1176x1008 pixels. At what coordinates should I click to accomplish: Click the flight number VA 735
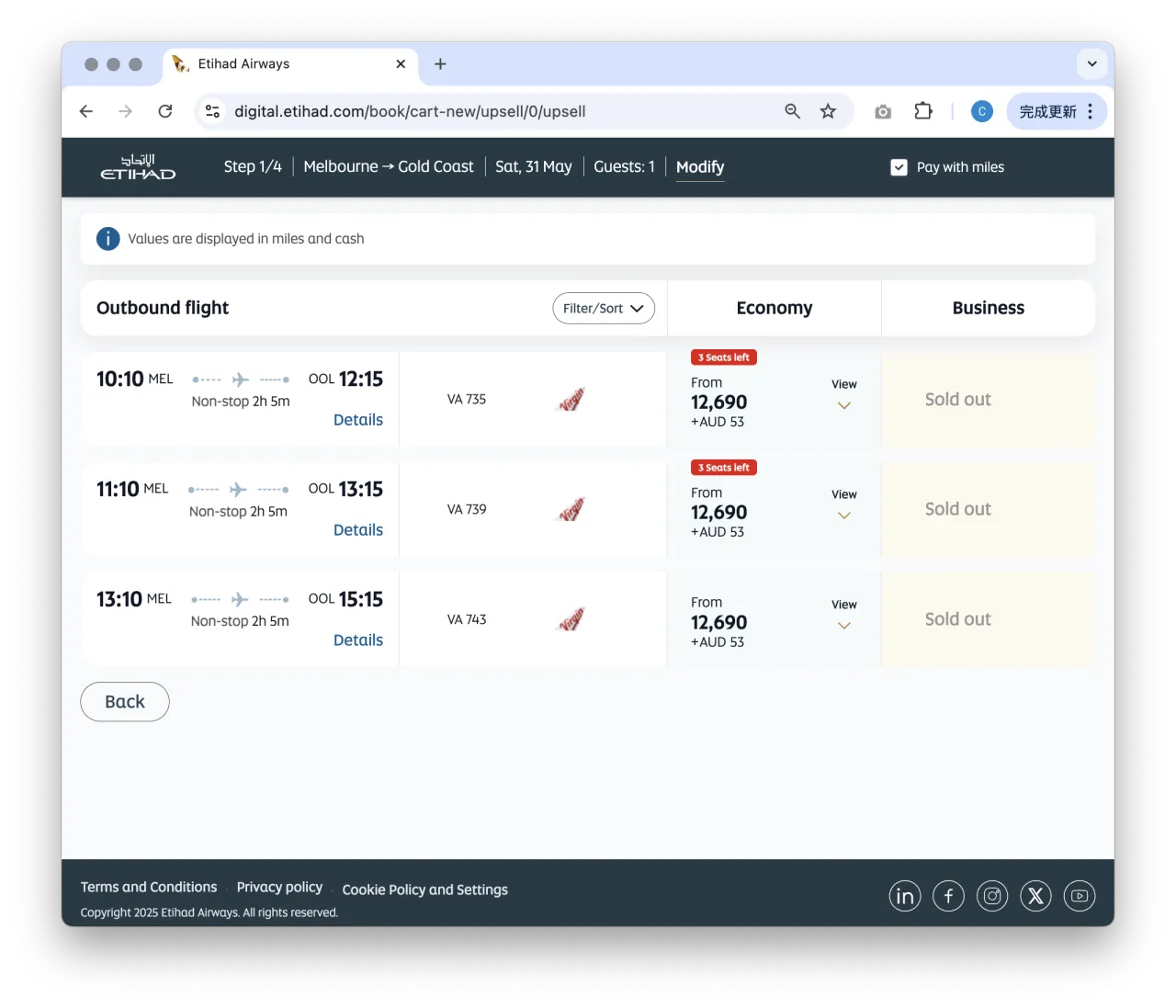point(467,400)
